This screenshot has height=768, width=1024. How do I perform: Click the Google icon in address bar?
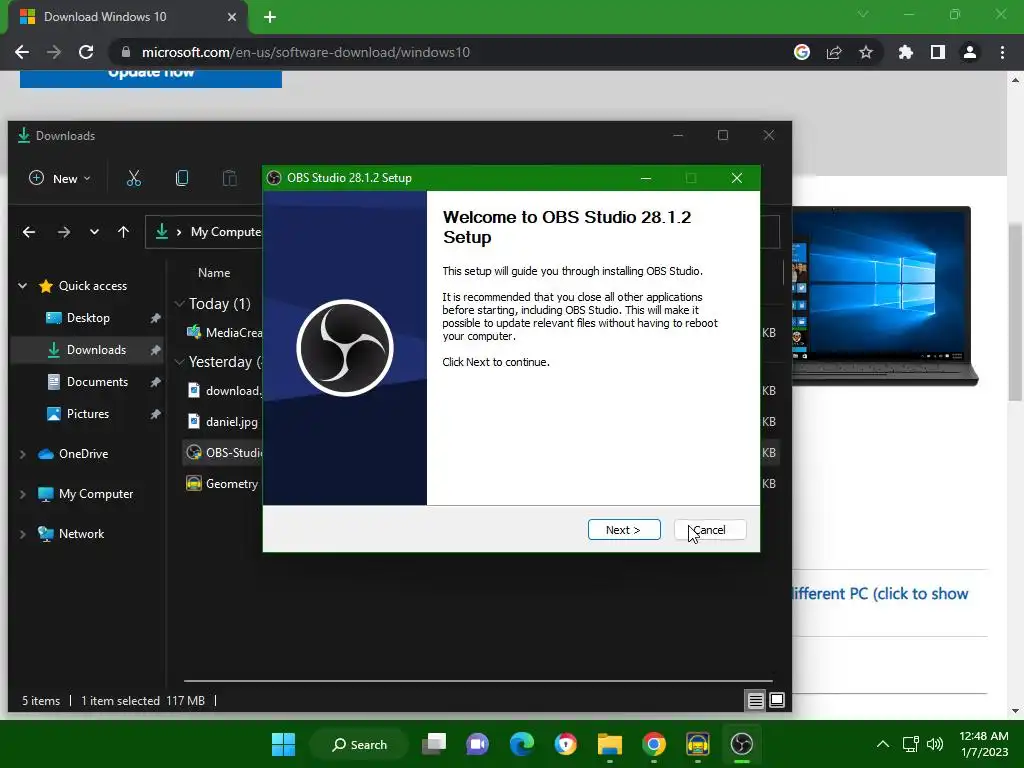(x=802, y=52)
